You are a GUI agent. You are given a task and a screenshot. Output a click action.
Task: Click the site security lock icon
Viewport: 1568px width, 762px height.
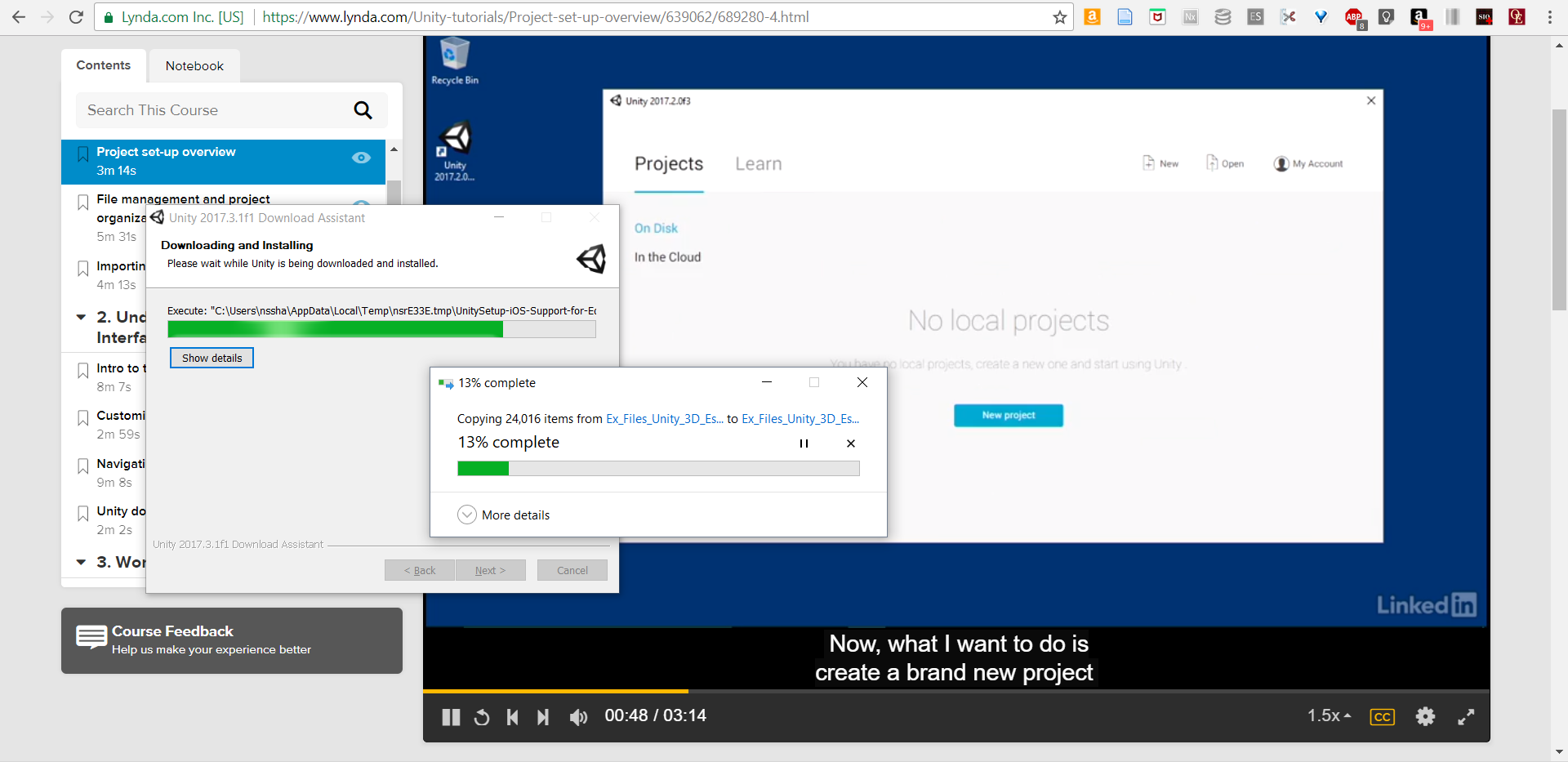tap(108, 17)
